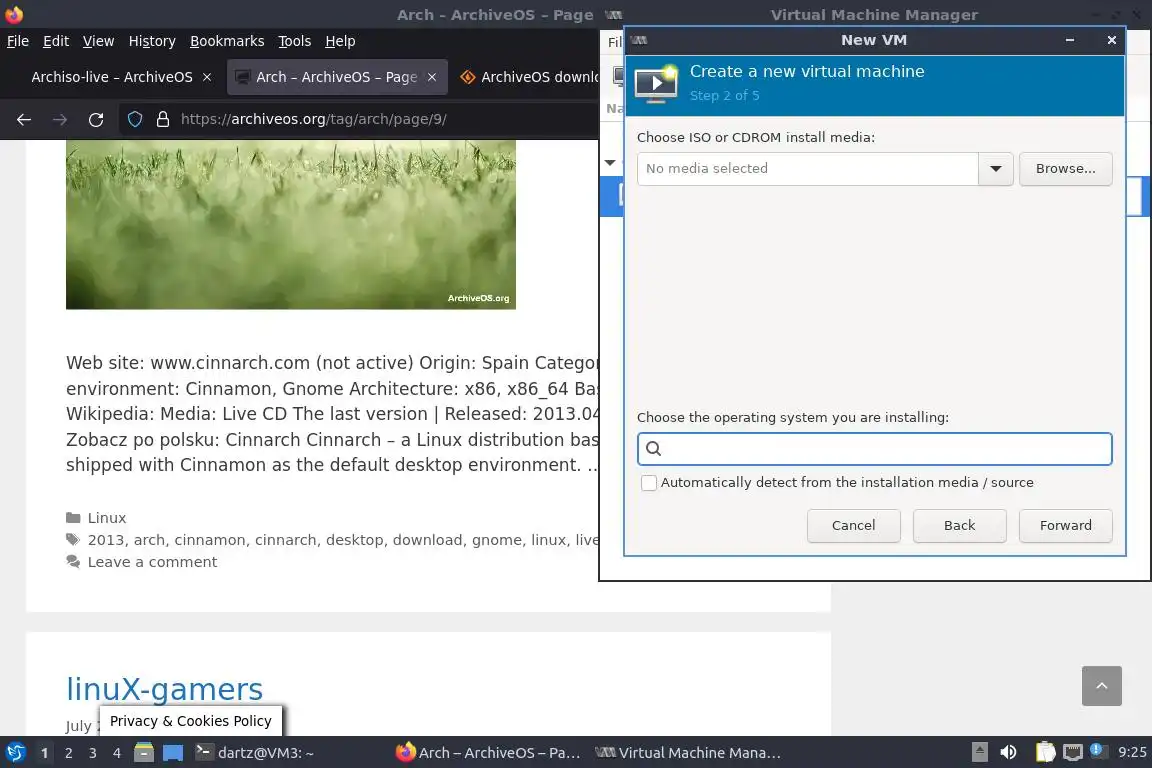Image resolution: width=1152 pixels, height=768 pixels.
Task: Go Back to previous wizard step
Action: coord(959,525)
